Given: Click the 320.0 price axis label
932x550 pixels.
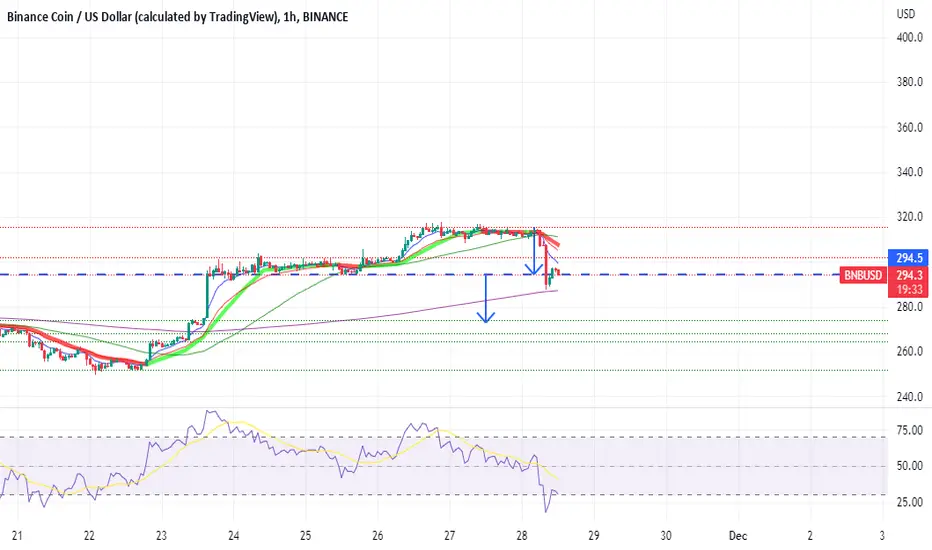Looking at the screenshot, I should pyautogui.click(x=909, y=217).
